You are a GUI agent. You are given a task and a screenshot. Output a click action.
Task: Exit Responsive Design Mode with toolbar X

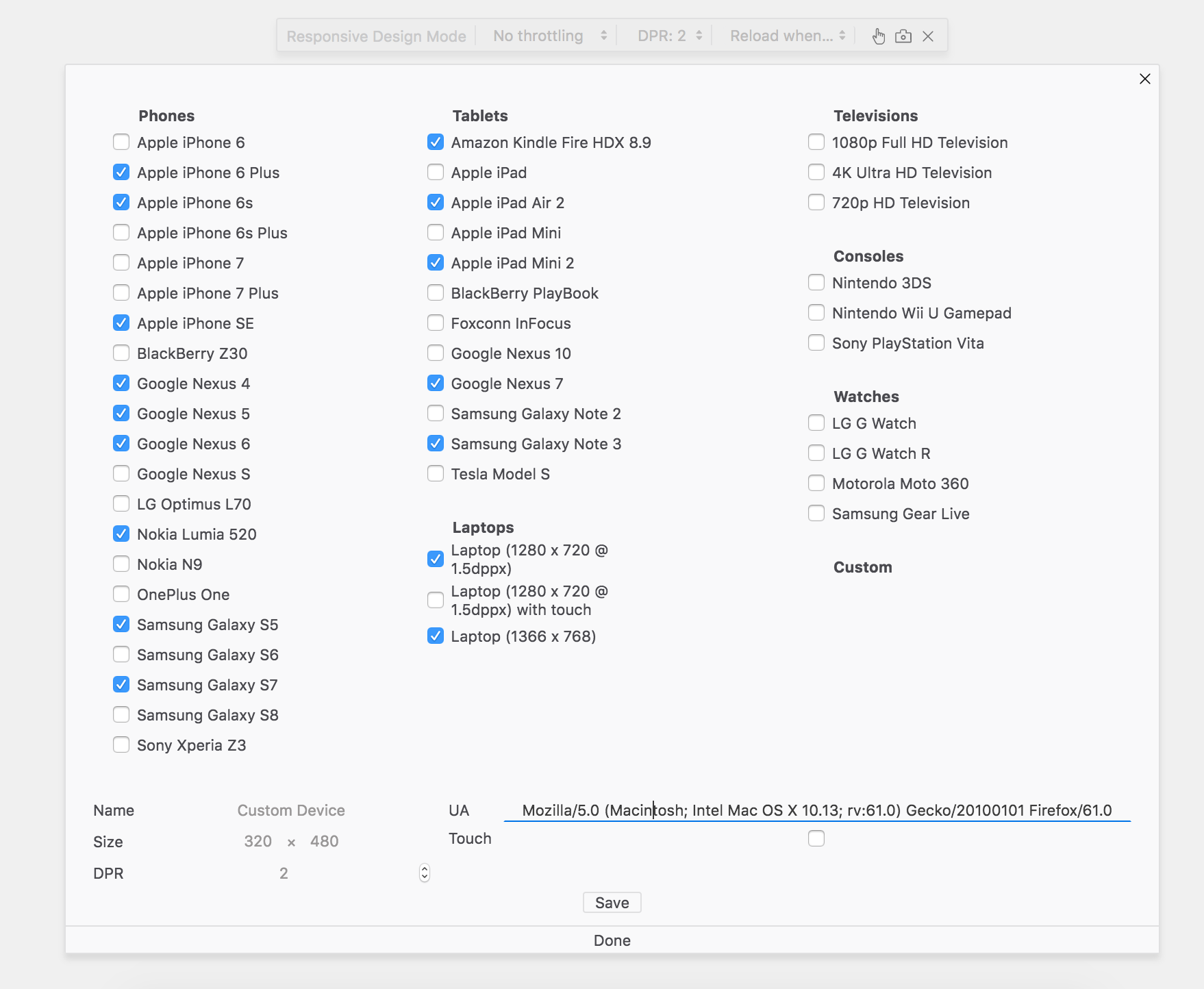(928, 36)
